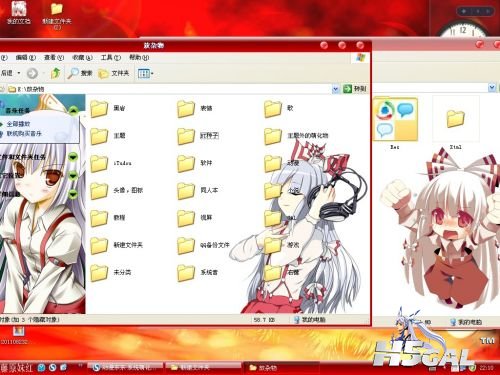Image resolution: width=500 pixels, height=375 pixels.
Task: Click the green Up folder arrow icon
Action: tap(55, 73)
